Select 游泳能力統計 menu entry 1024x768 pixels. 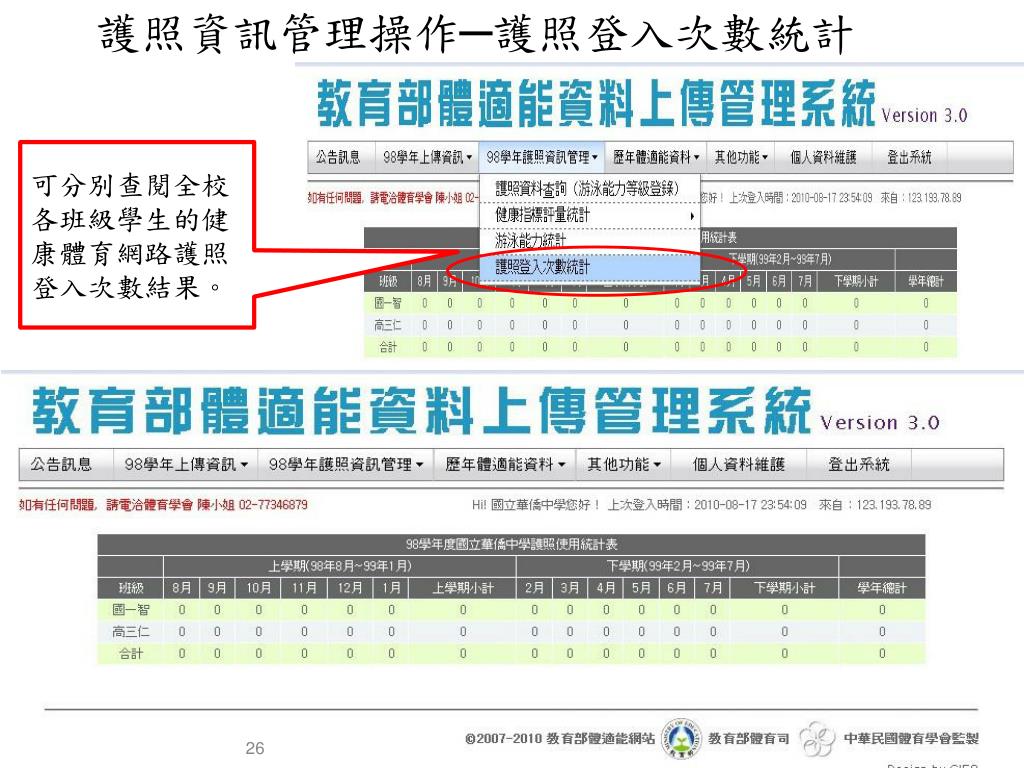588,240
